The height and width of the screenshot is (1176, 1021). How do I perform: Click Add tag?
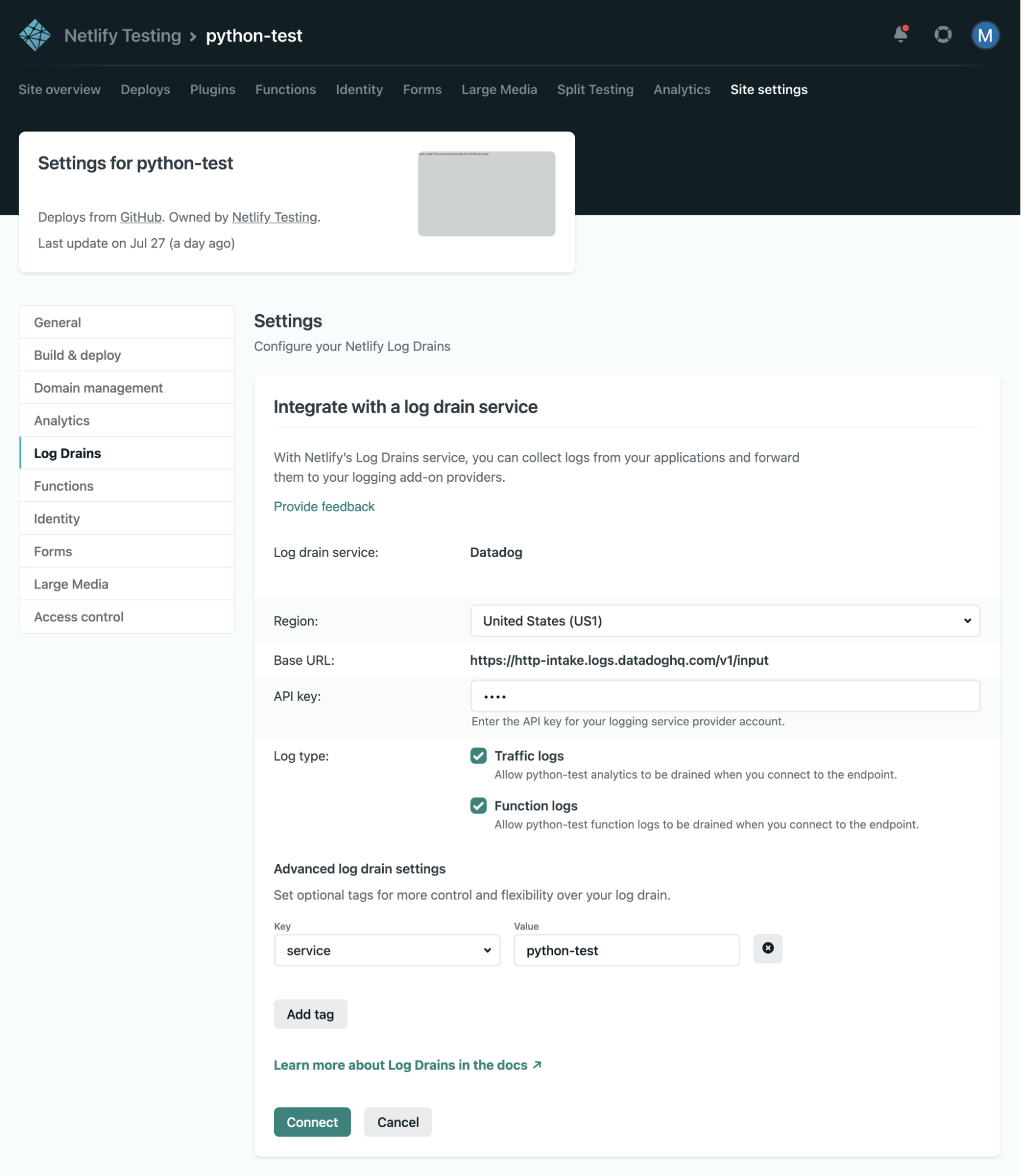coord(310,1014)
